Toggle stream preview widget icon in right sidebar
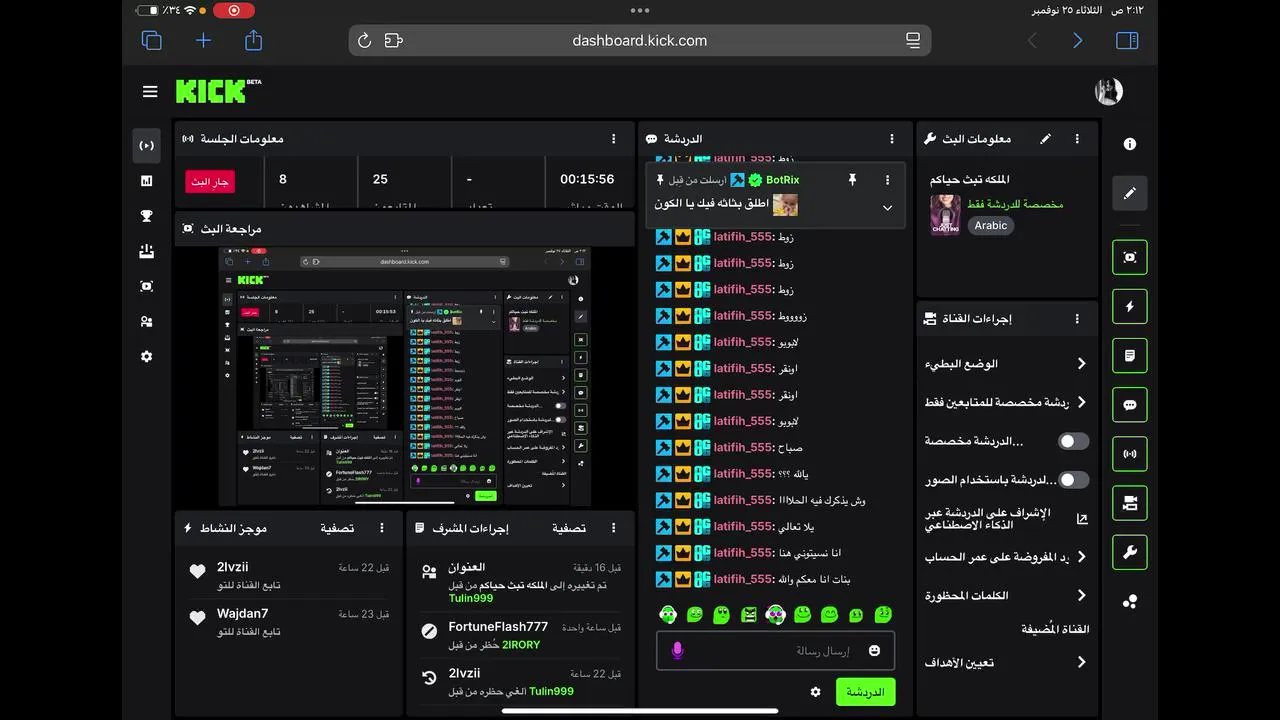The image size is (1280, 720). (x=1130, y=257)
